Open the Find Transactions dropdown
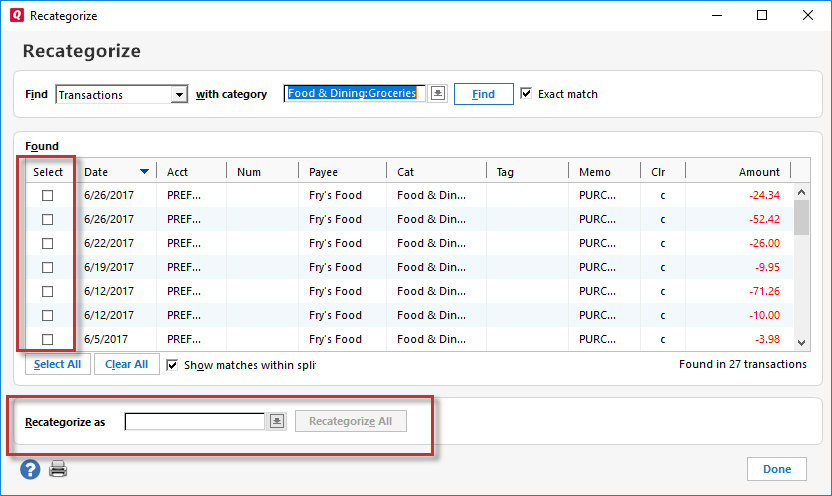 coord(179,94)
